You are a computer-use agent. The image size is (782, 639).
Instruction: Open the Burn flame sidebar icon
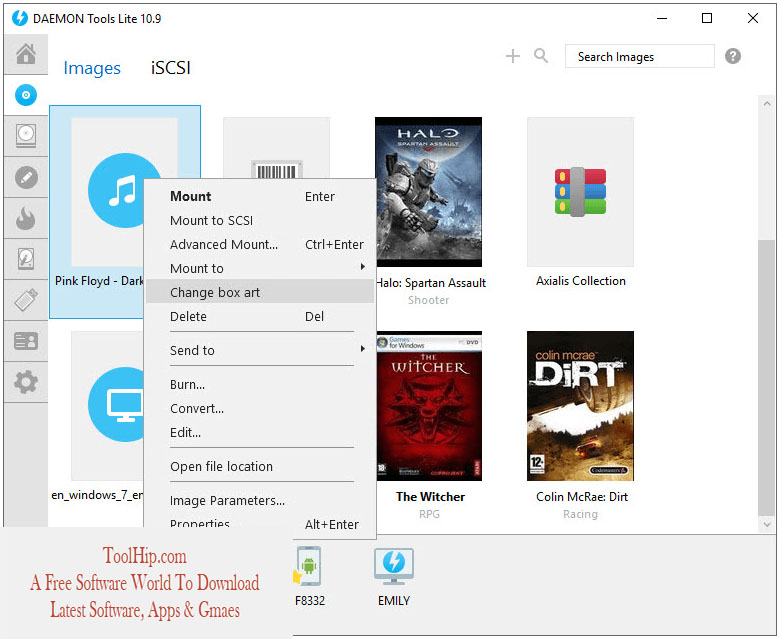(26, 218)
